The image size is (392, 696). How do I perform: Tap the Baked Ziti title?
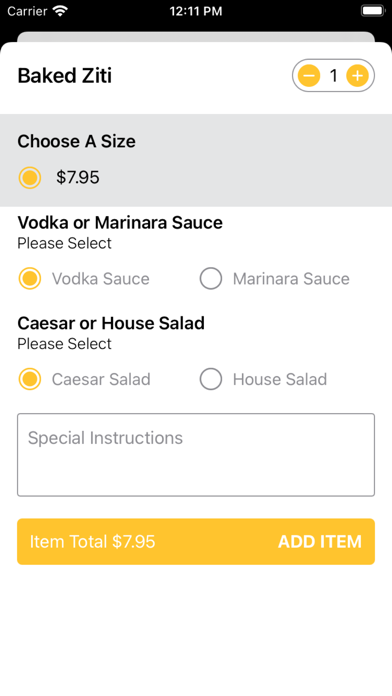point(65,75)
